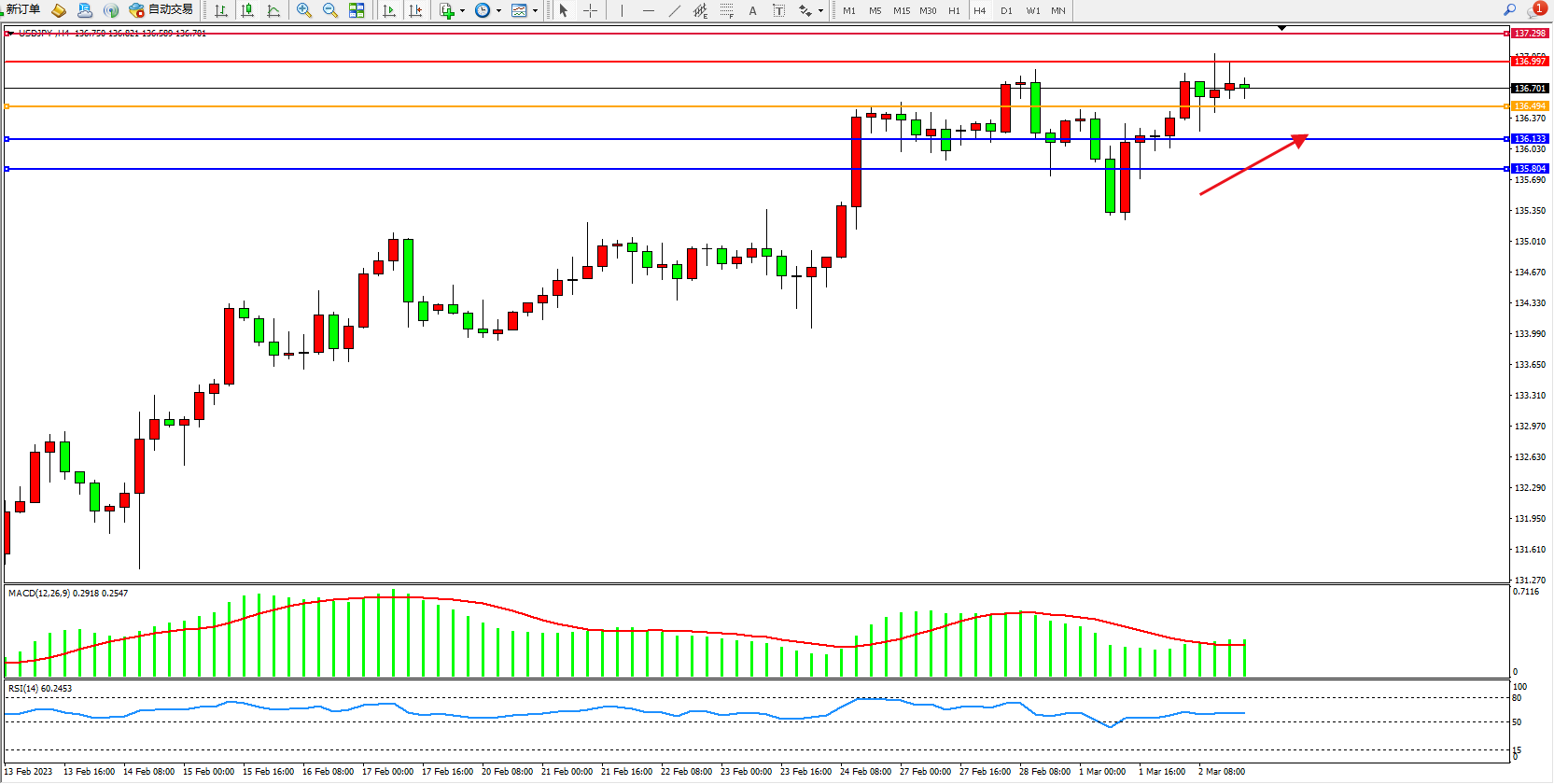This screenshot has width=1554, height=784.
Task: Select the Fibonacci retracement tool
Action: [726, 10]
